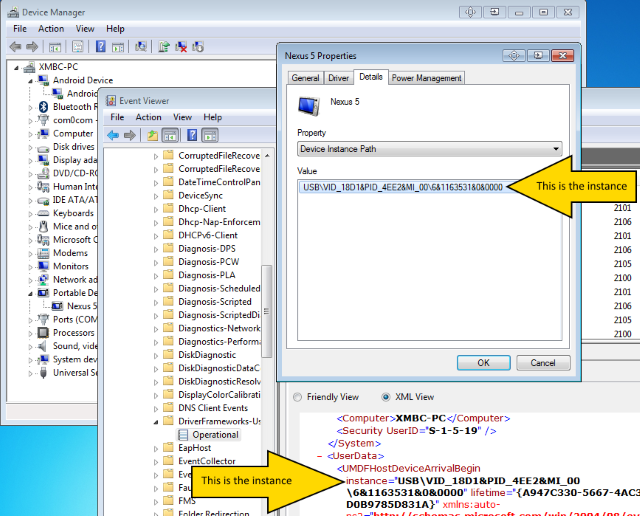
Task: Open the View menu in Event Viewer
Action: click(x=182, y=117)
